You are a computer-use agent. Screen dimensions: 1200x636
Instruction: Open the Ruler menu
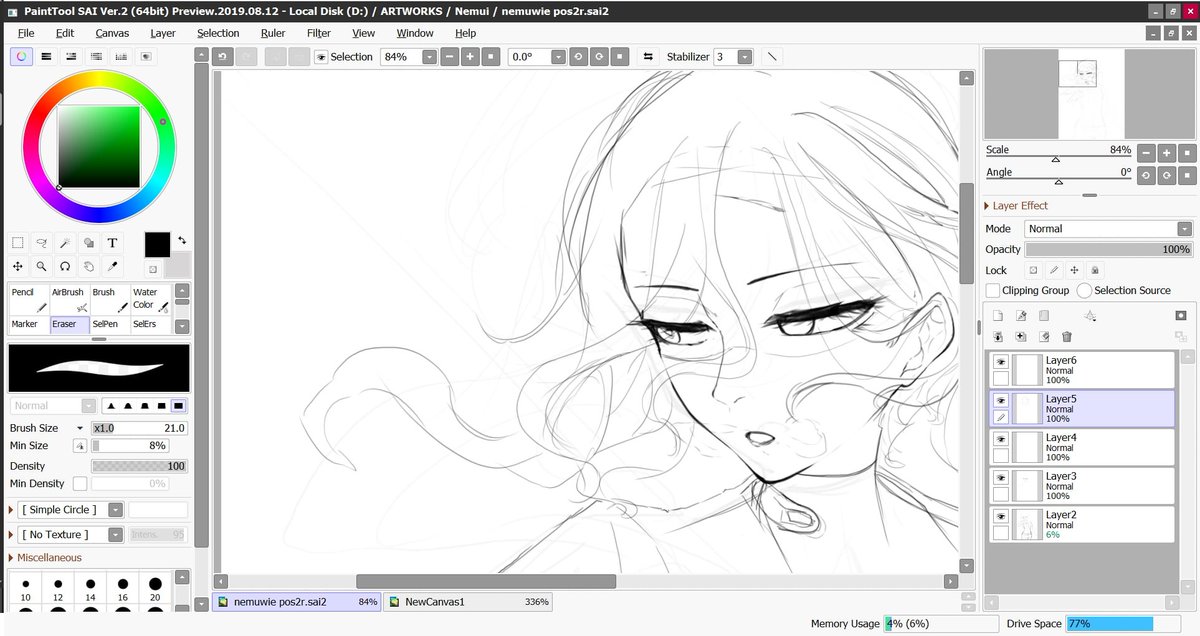coord(273,33)
